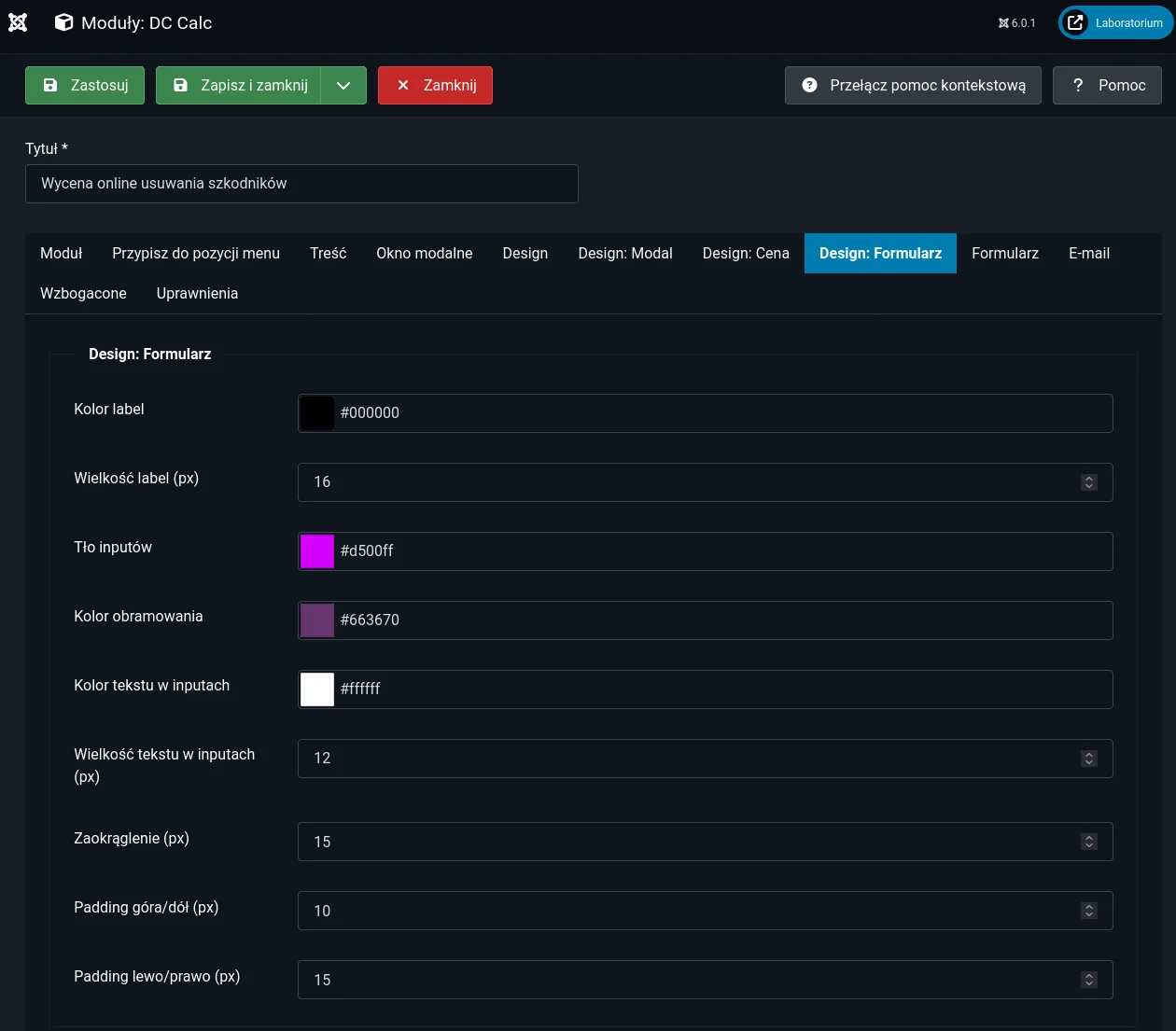Click Zapisz i zamknij button

click(x=239, y=85)
